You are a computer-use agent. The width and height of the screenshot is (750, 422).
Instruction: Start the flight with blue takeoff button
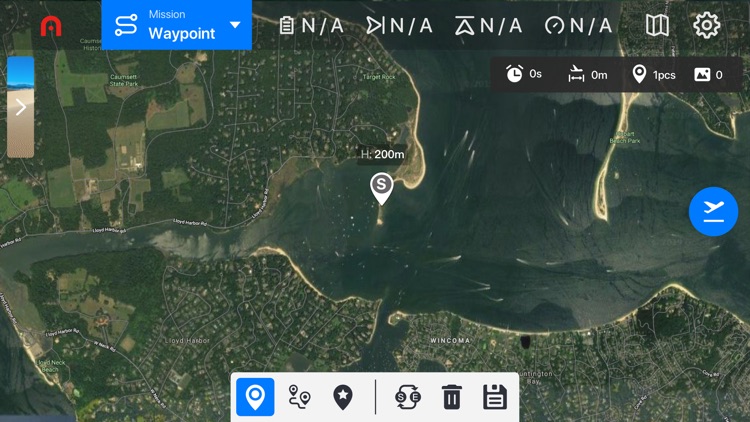tap(713, 211)
